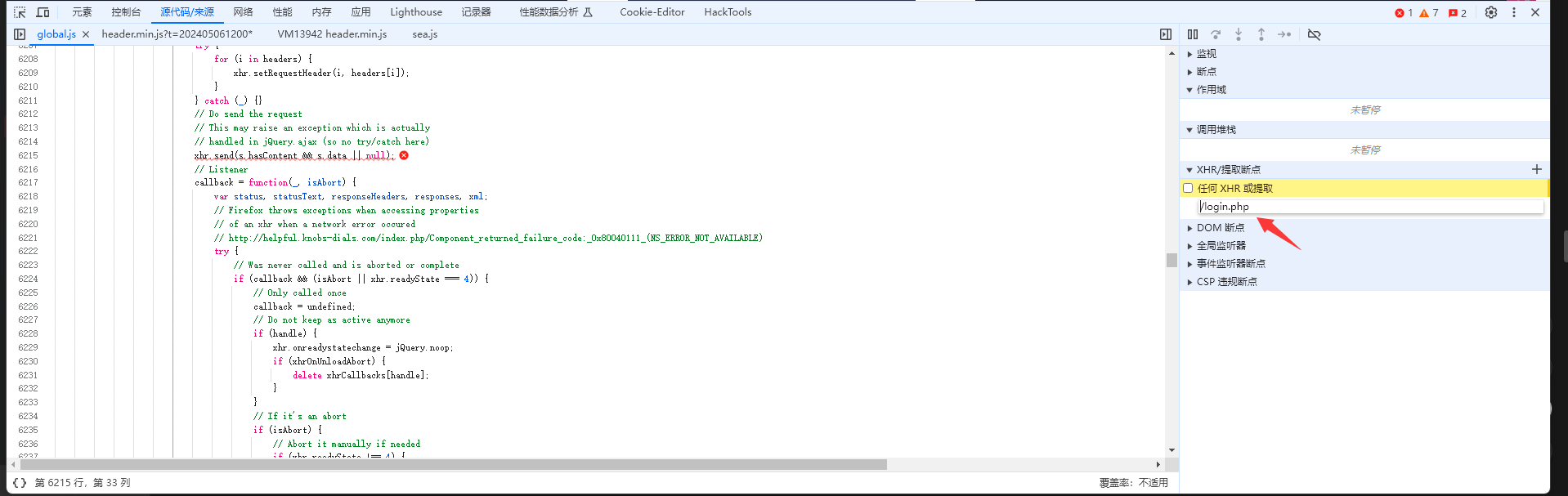The width and height of the screenshot is (1568, 496).
Task: Enable the 任何 XHR 或提取 checkbox
Action: [1188, 188]
